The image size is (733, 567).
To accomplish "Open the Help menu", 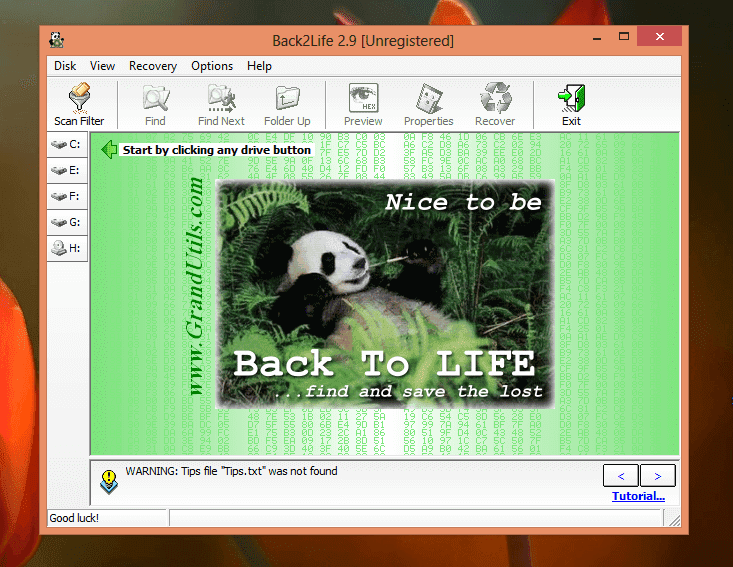I will 259,66.
